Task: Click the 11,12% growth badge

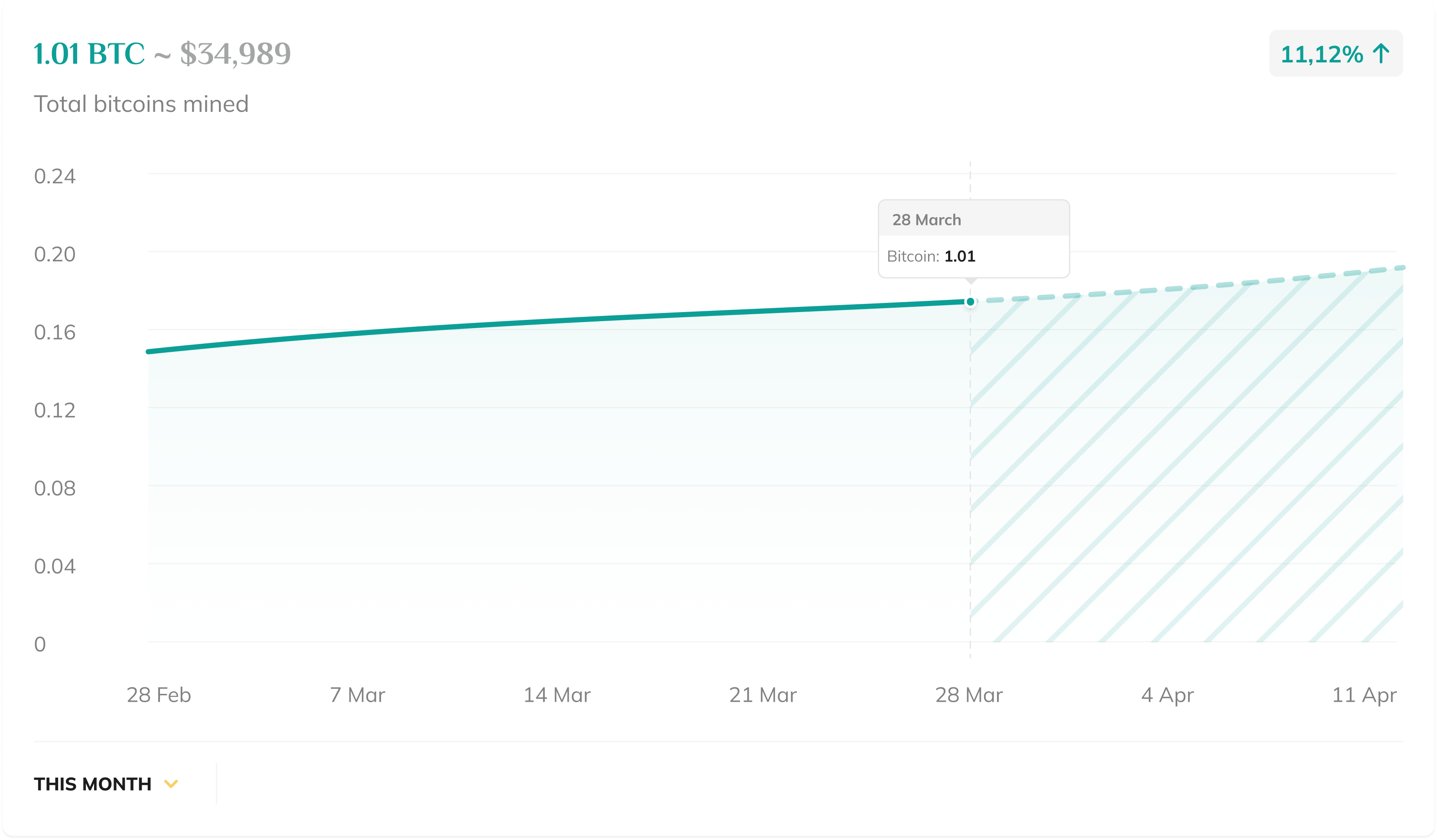Action: [x=1335, y=54]
